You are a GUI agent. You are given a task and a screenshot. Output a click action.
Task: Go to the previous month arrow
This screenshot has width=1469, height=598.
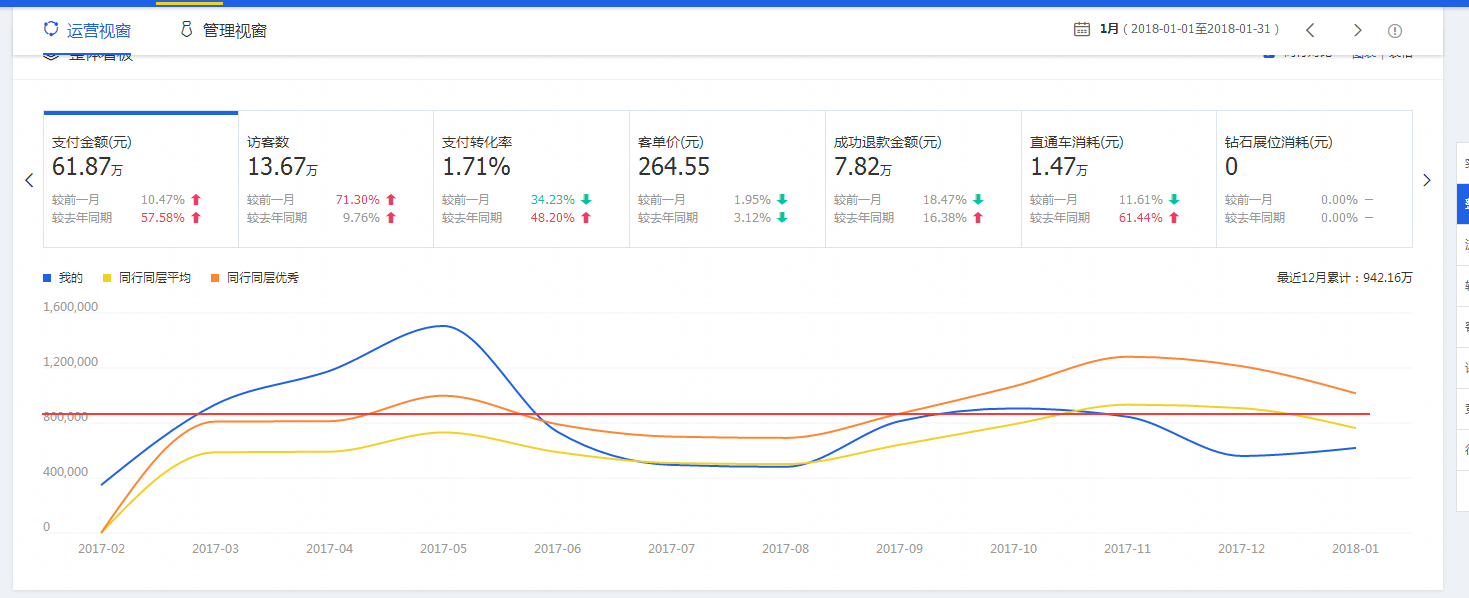[1310, 30]
